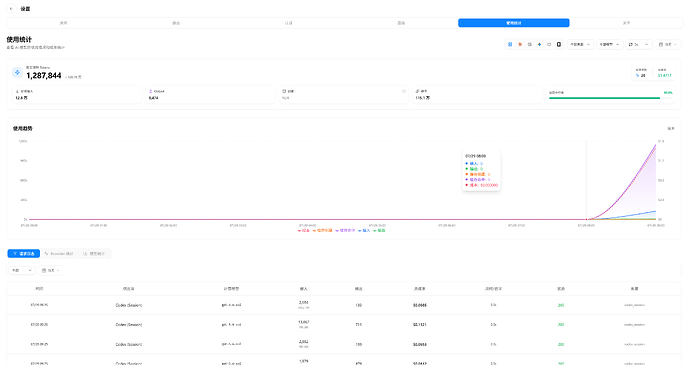Toggle the purple 缓存命中 legend series
Viewport: 690px width, 369px height.
pyautogui.click(x=345, y=230)
